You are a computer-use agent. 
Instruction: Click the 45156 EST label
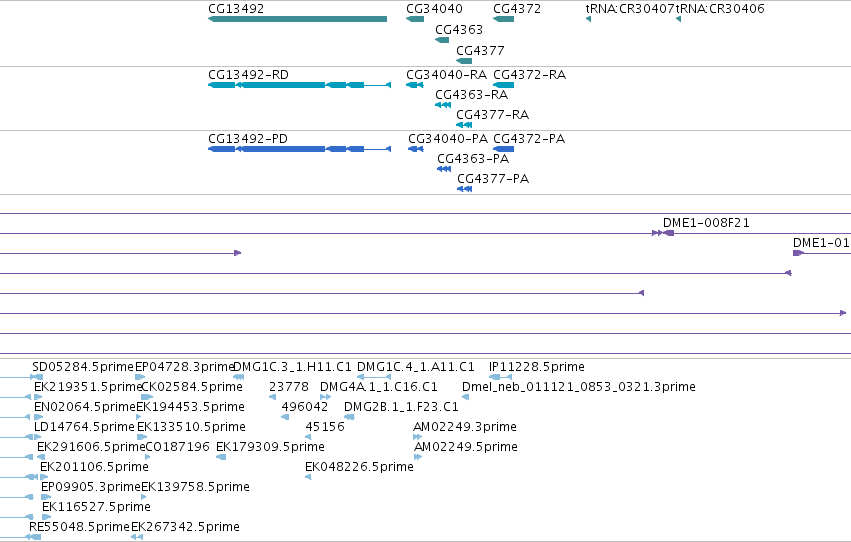click(325, 427)
